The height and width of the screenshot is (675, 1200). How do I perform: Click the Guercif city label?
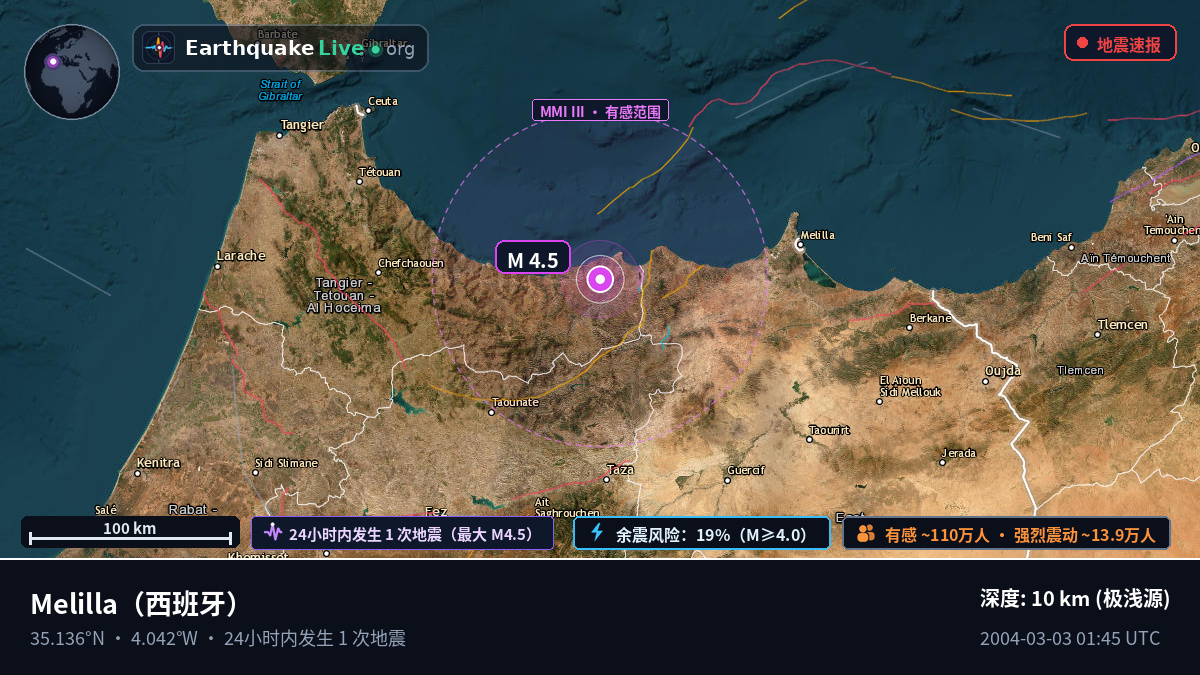746,470
